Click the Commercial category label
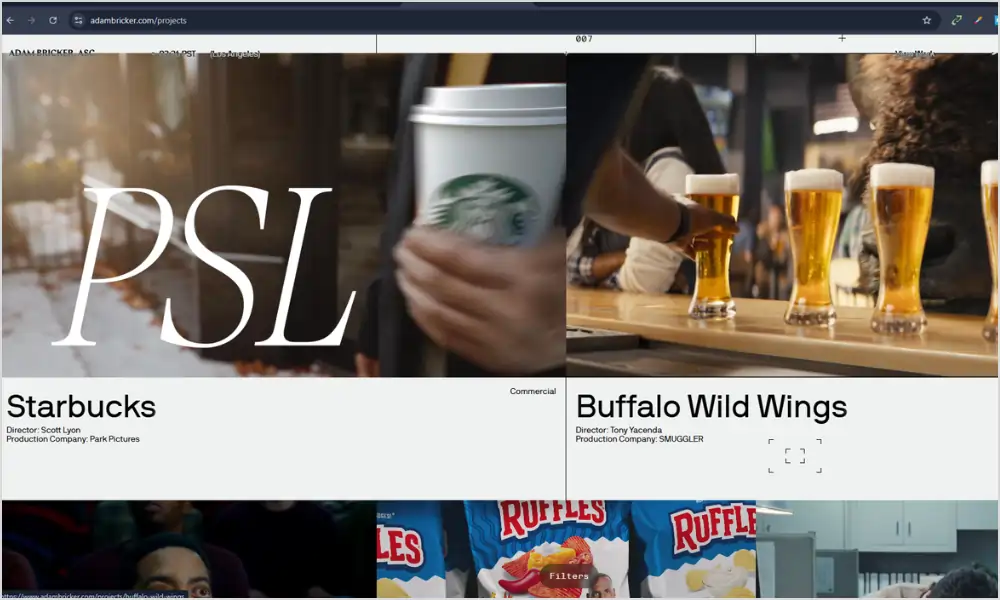This screenshot has height=600, width=1000. [533, 391]
